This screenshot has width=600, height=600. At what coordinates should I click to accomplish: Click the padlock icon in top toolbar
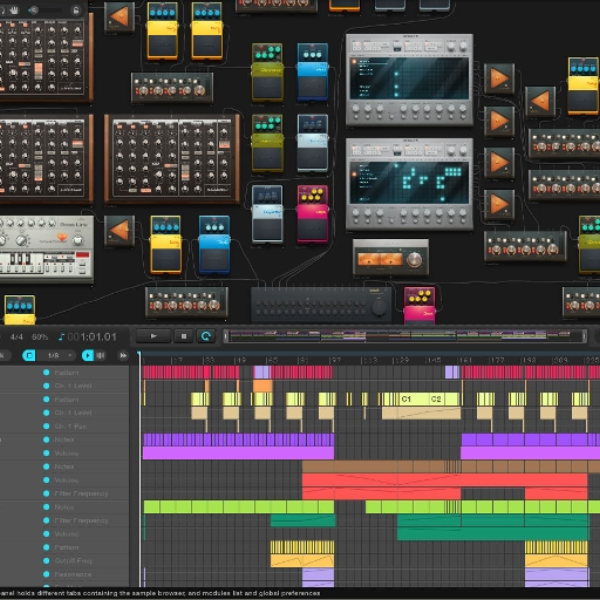point(76,10)
